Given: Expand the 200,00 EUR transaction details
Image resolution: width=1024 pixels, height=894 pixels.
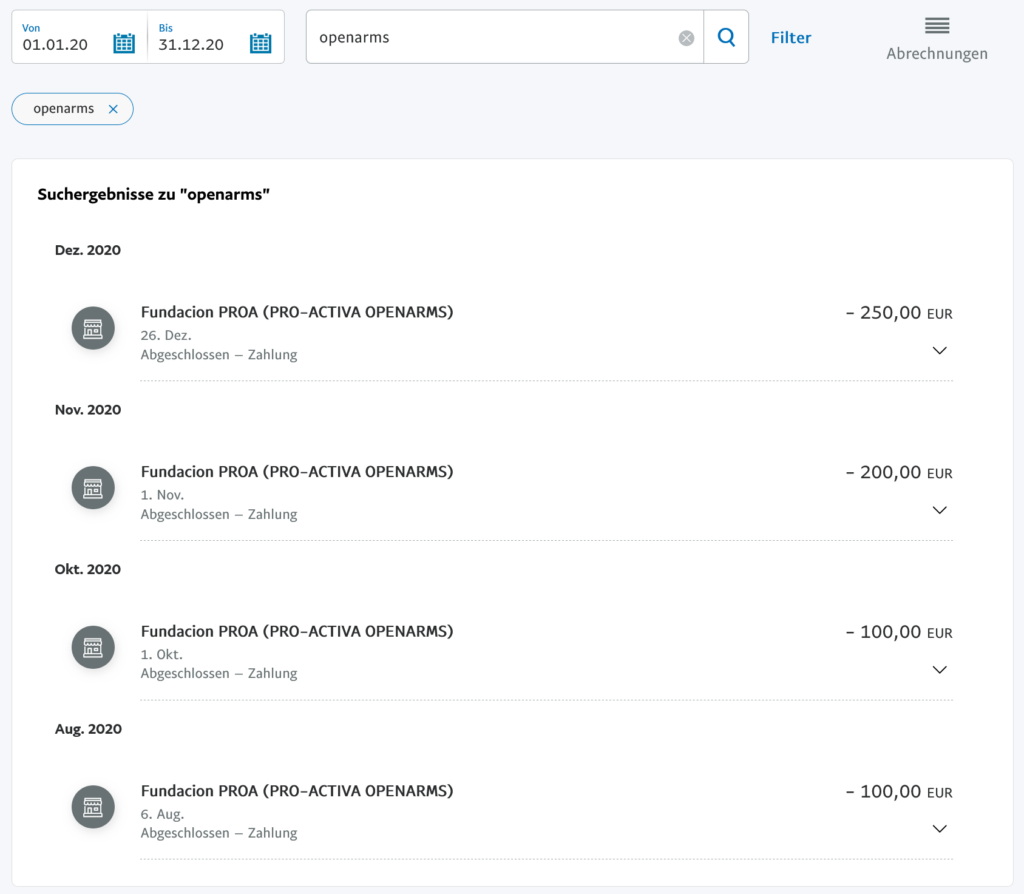Looking at the screenshot, I should pos(939,510).
